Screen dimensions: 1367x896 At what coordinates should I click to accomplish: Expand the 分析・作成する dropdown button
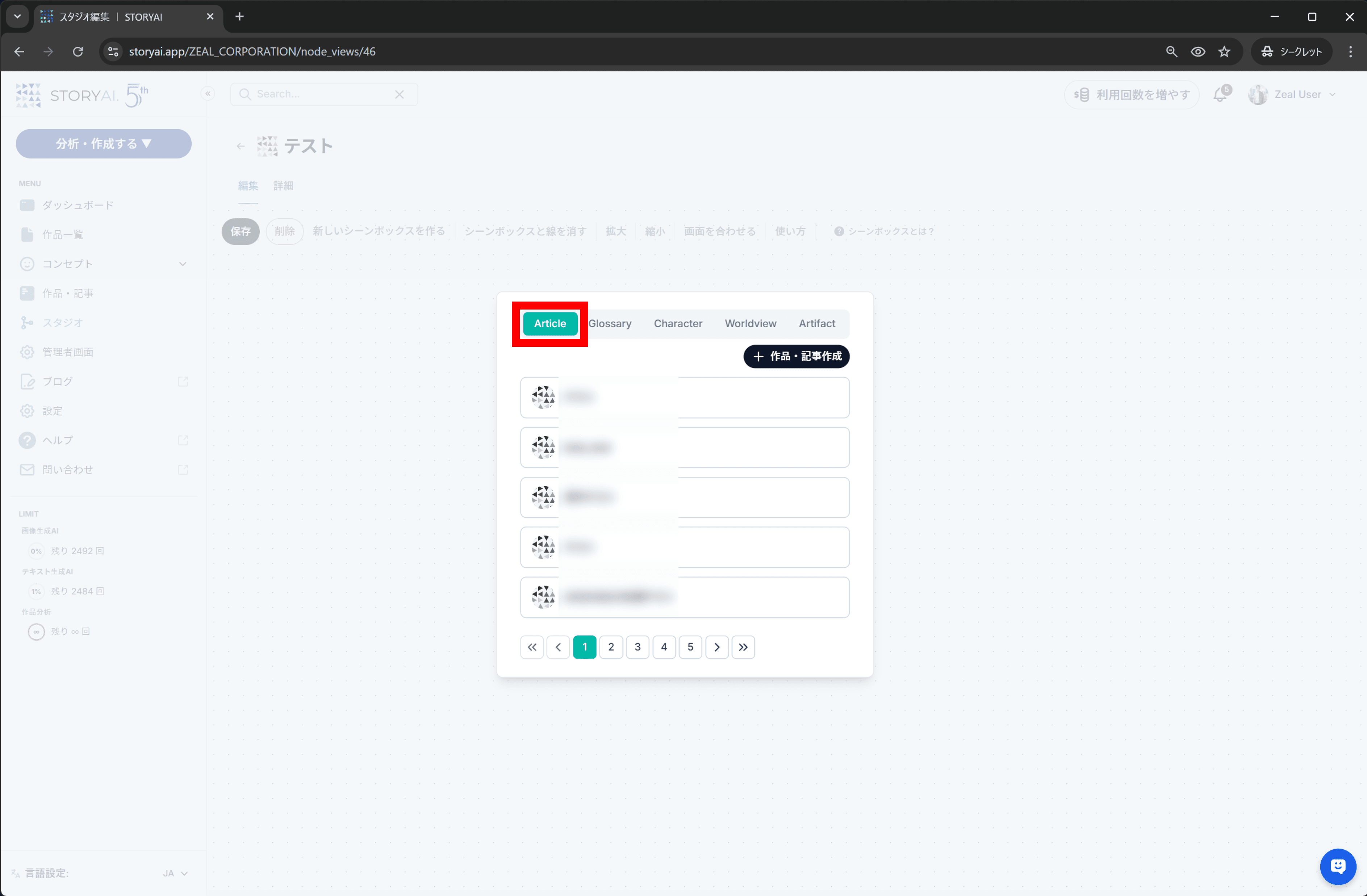tap(104, 143)
